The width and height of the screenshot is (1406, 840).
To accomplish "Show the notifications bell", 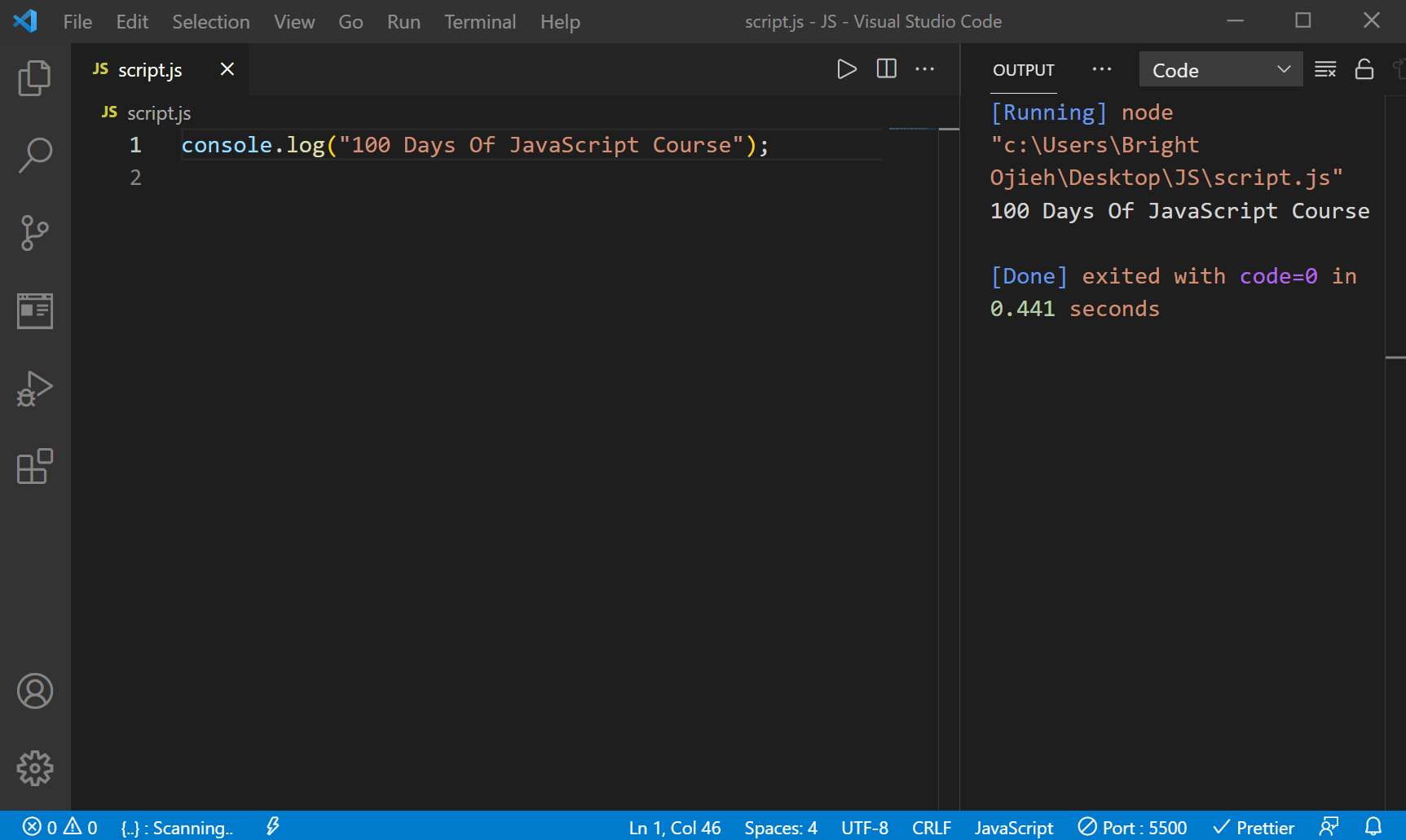I will click(1374, 827).
